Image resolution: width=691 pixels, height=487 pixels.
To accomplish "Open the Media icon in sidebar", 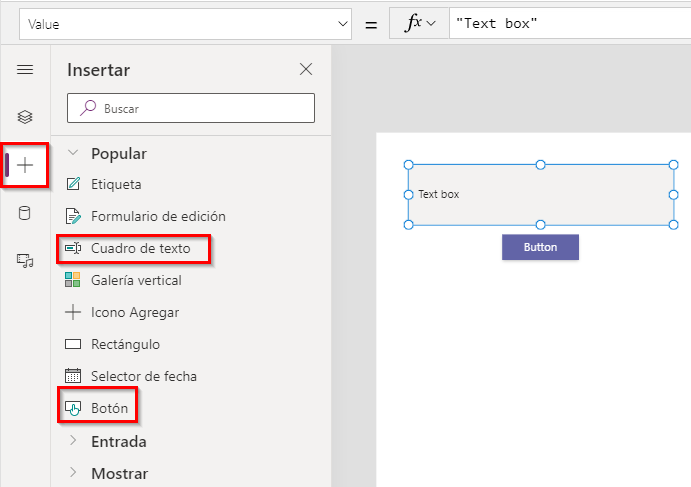I will pos(25,261).
